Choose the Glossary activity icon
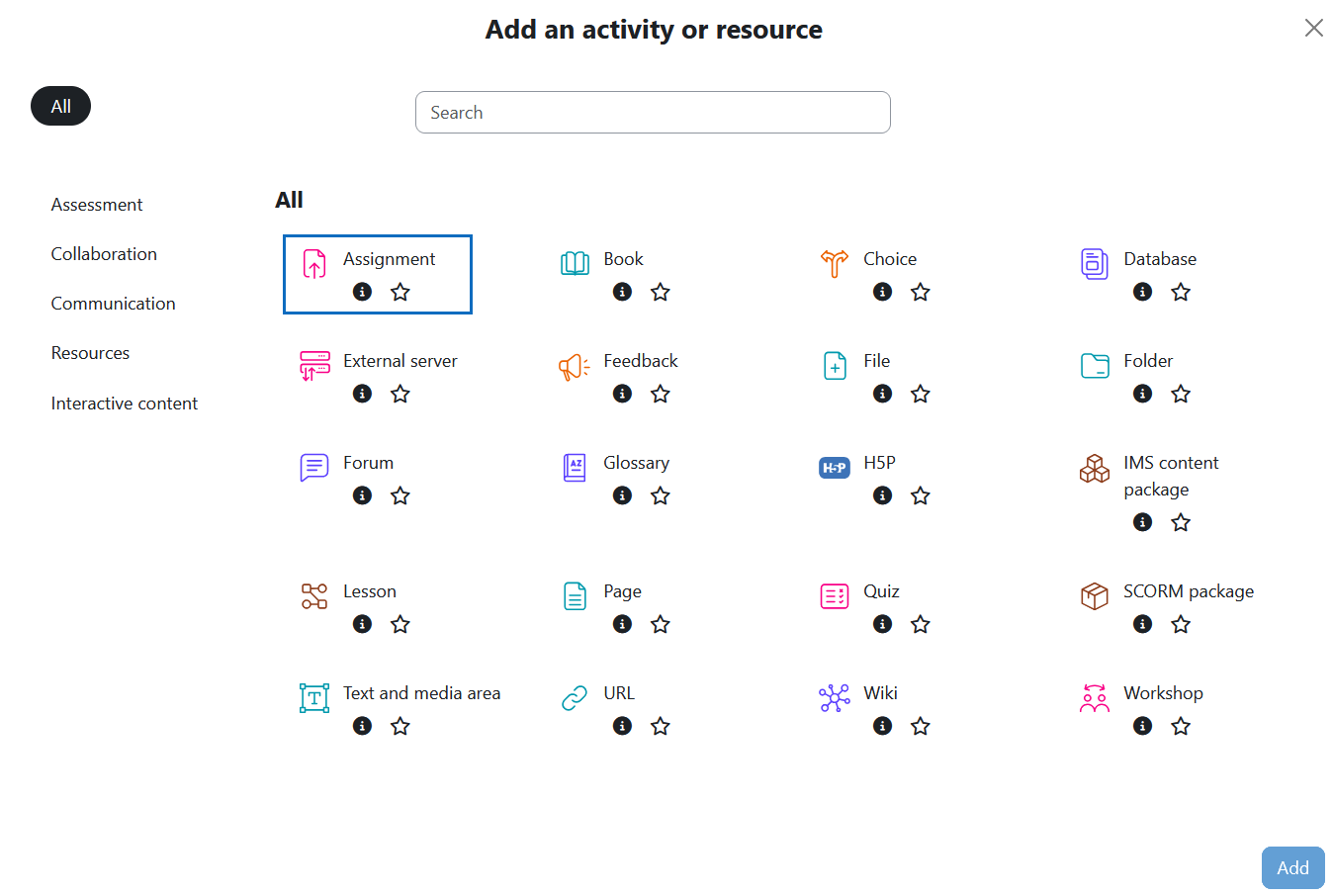 pos(575,468)
